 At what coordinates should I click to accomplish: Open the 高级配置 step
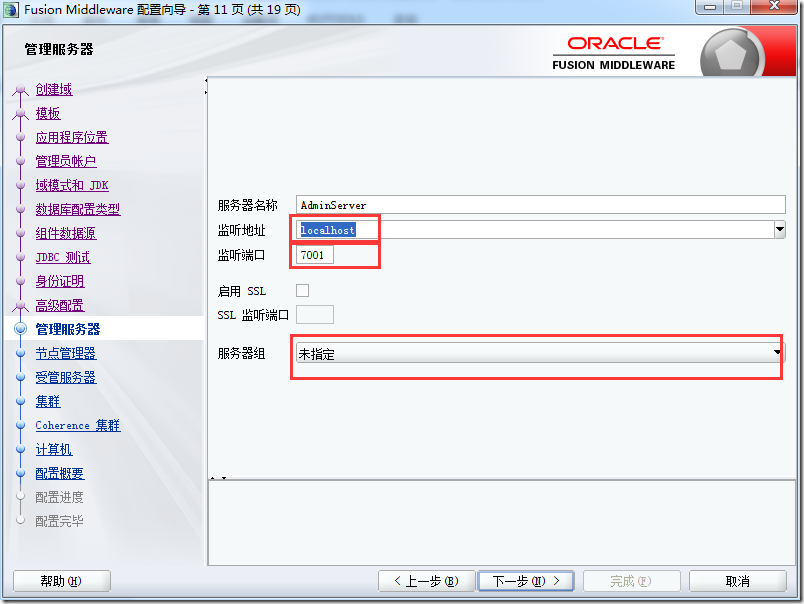click(x=60, y=306)
